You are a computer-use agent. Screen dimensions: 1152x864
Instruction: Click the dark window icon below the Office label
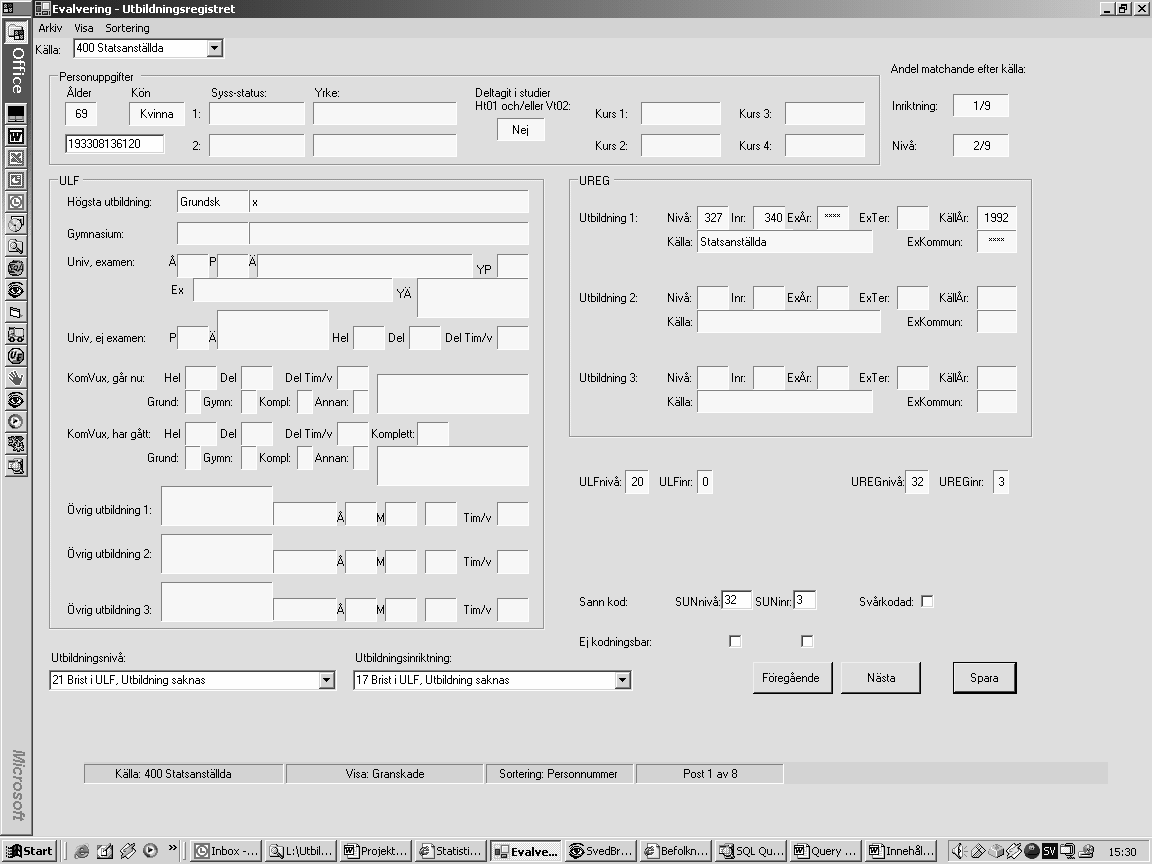(15, 114)
